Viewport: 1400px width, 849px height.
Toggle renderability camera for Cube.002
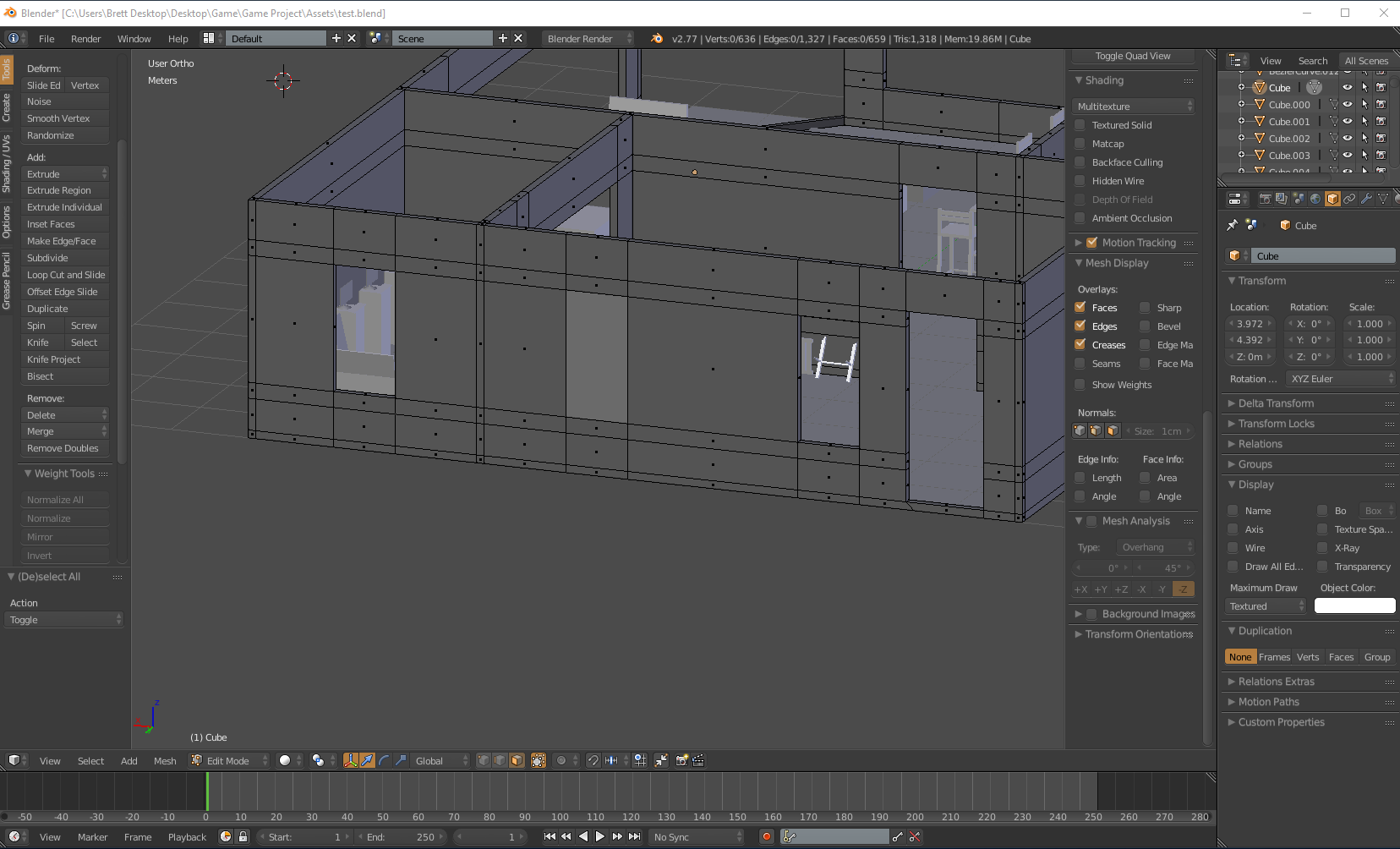[1381, 139]
